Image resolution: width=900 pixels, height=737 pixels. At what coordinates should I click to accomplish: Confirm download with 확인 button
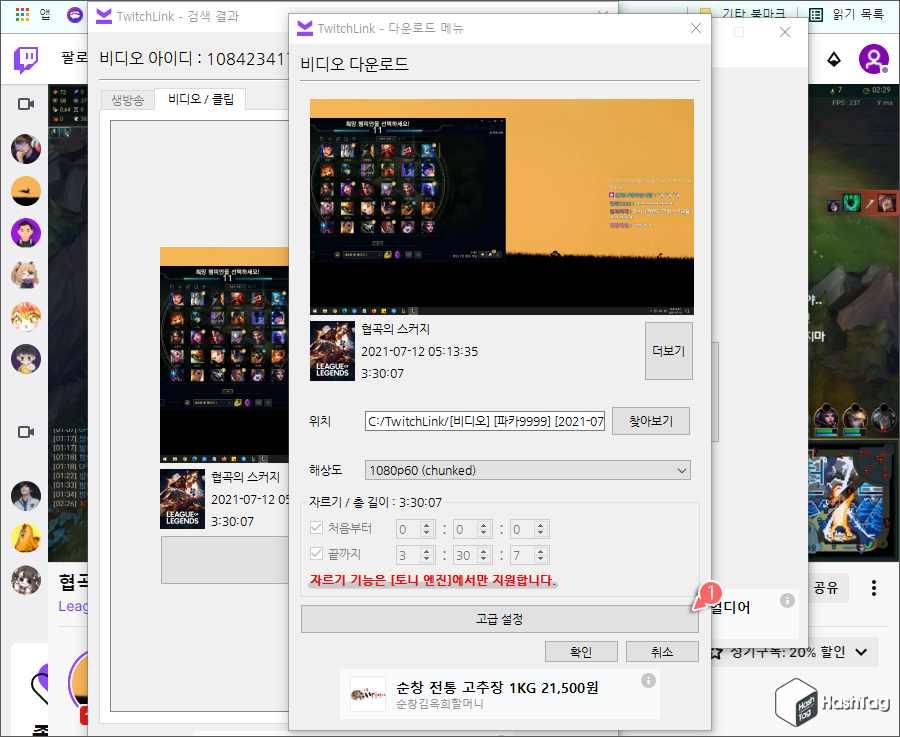[581, 651]
